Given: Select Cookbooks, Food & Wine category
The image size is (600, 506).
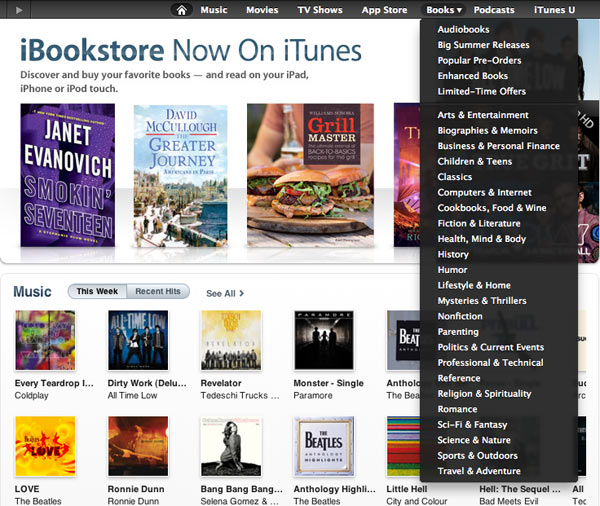Looking at the screenshot, I should [x=492, y=208].
